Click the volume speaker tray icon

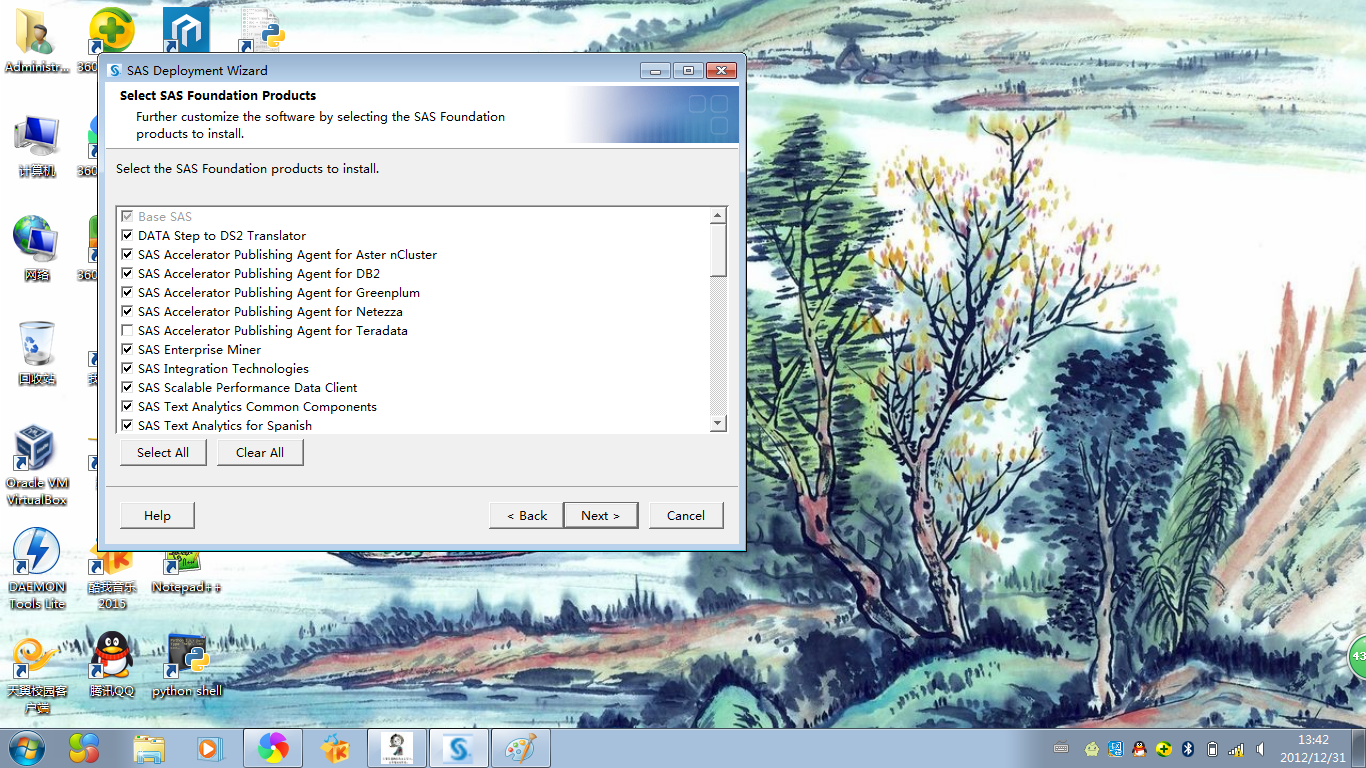(1260, 748)
